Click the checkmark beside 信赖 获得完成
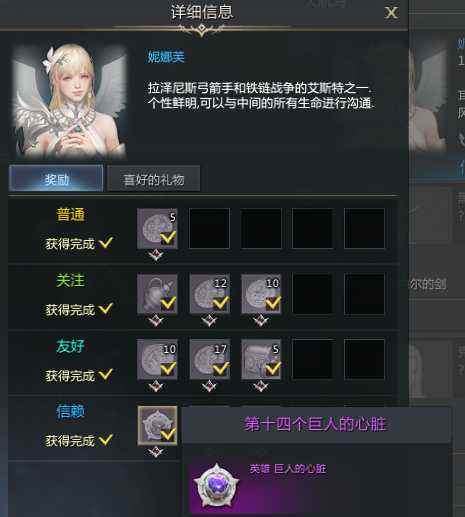465x517 pixels. point(106,440)
